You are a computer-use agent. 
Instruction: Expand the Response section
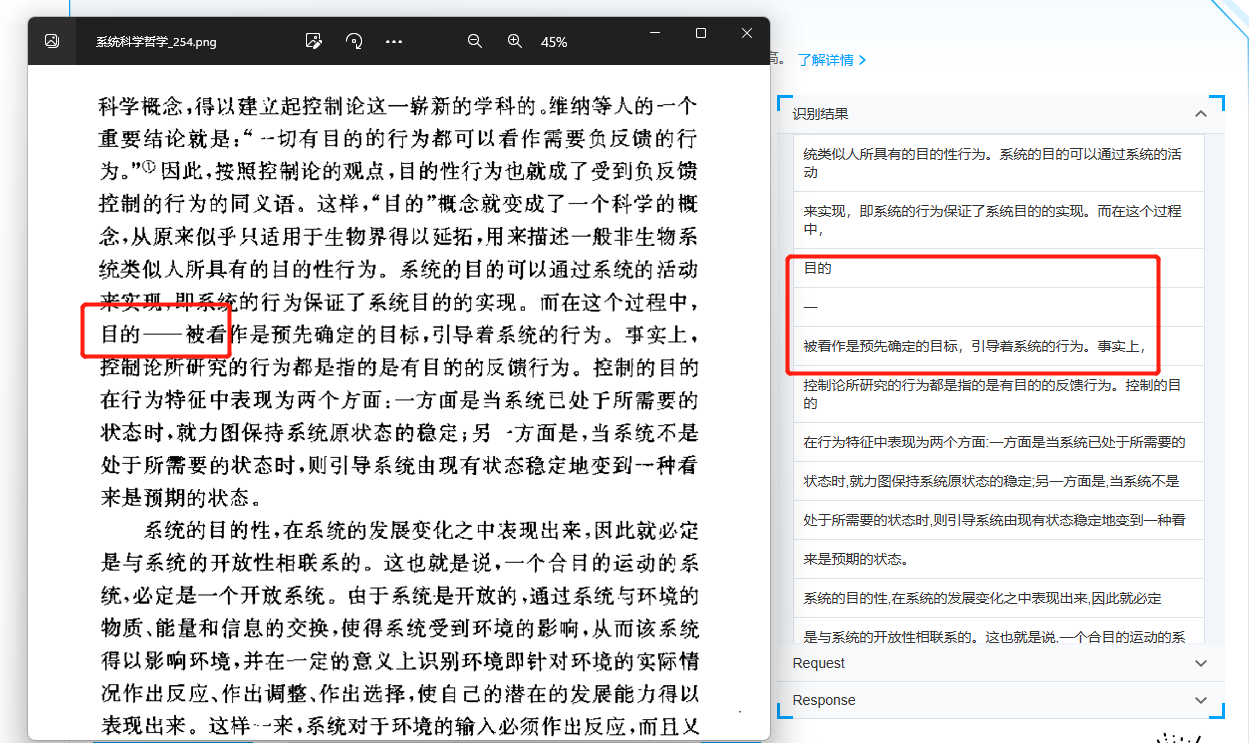pos(1201,700)
